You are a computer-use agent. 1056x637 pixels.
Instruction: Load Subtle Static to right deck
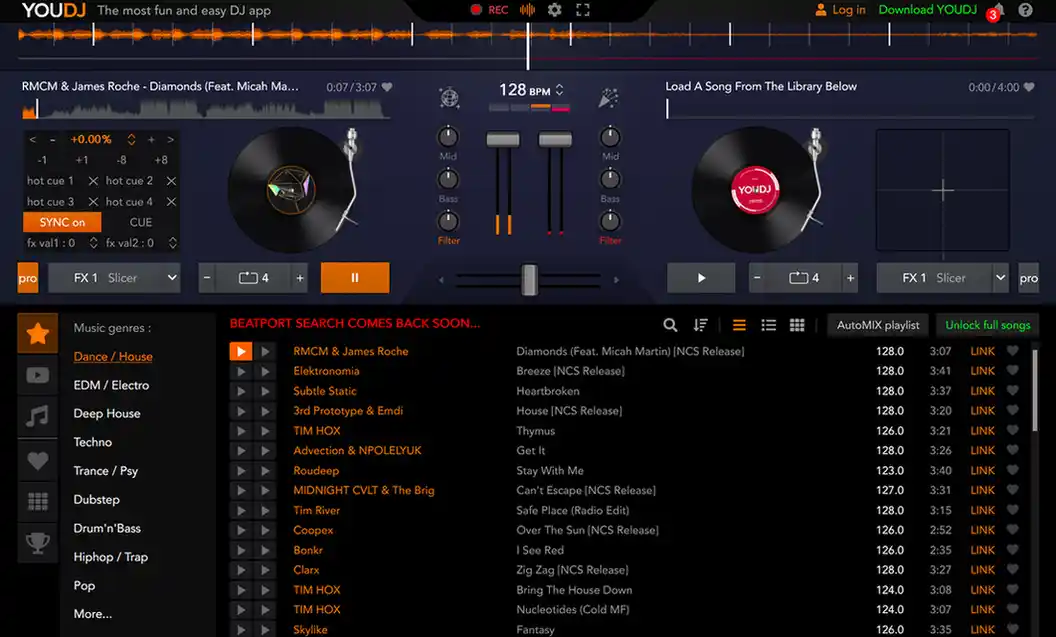(x=265, y=391)
